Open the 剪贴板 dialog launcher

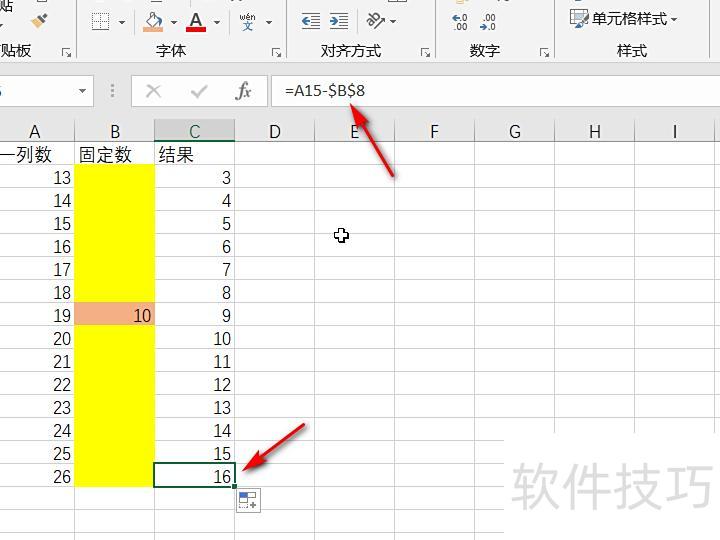pos(67,53)
